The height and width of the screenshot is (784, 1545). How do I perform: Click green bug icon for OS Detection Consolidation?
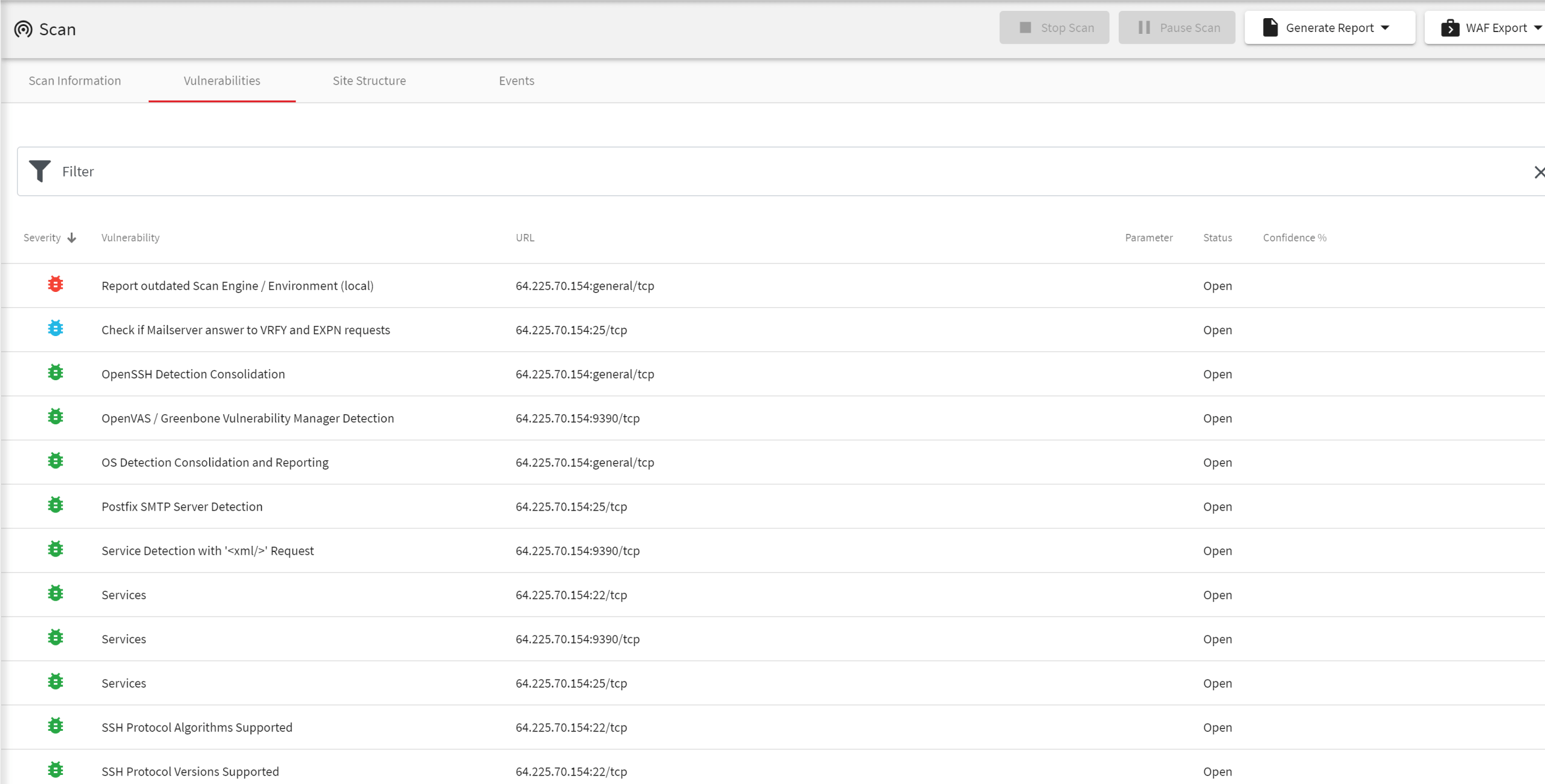tap(56, 461)
